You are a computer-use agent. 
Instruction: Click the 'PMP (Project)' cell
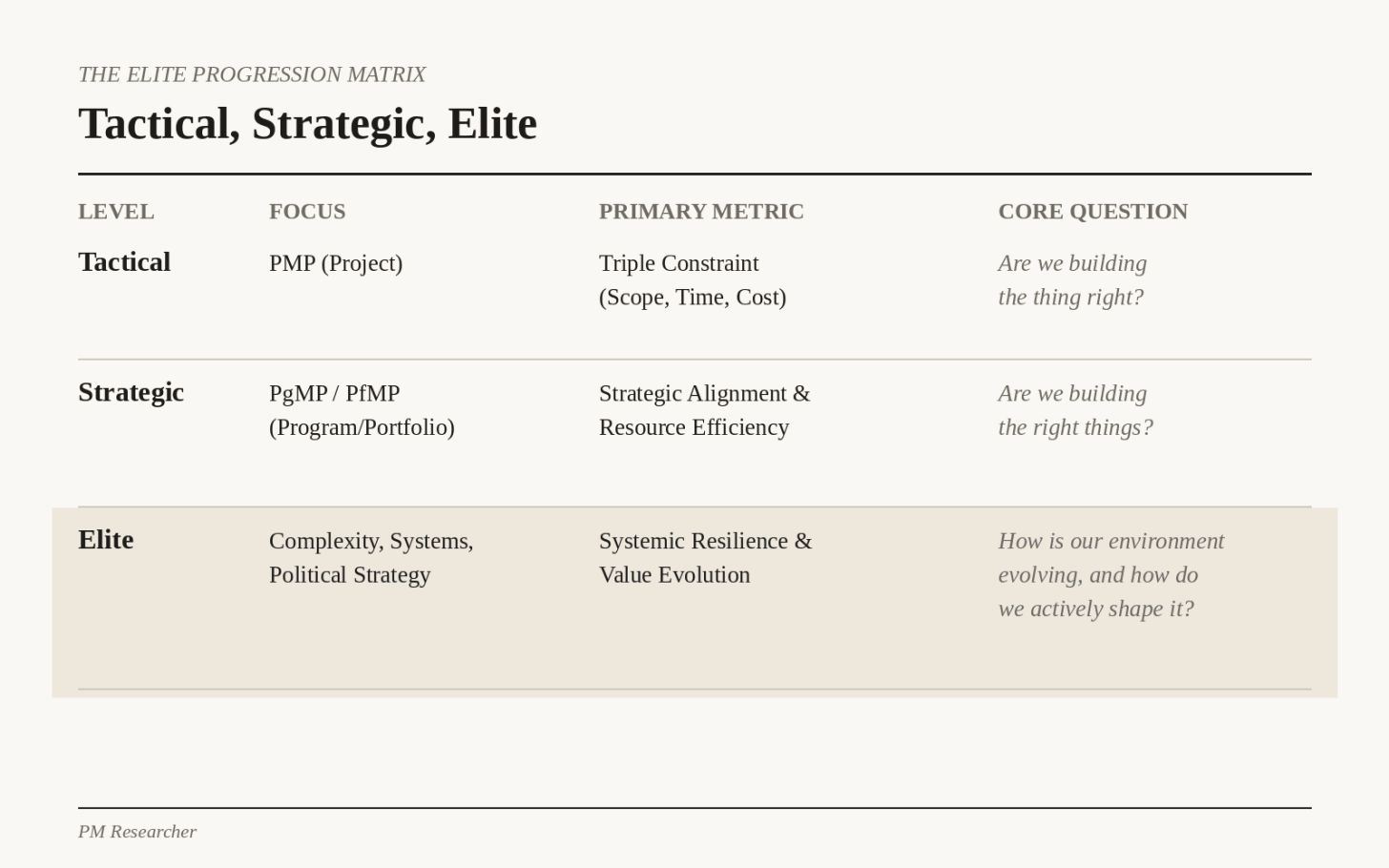coord(336,263)
